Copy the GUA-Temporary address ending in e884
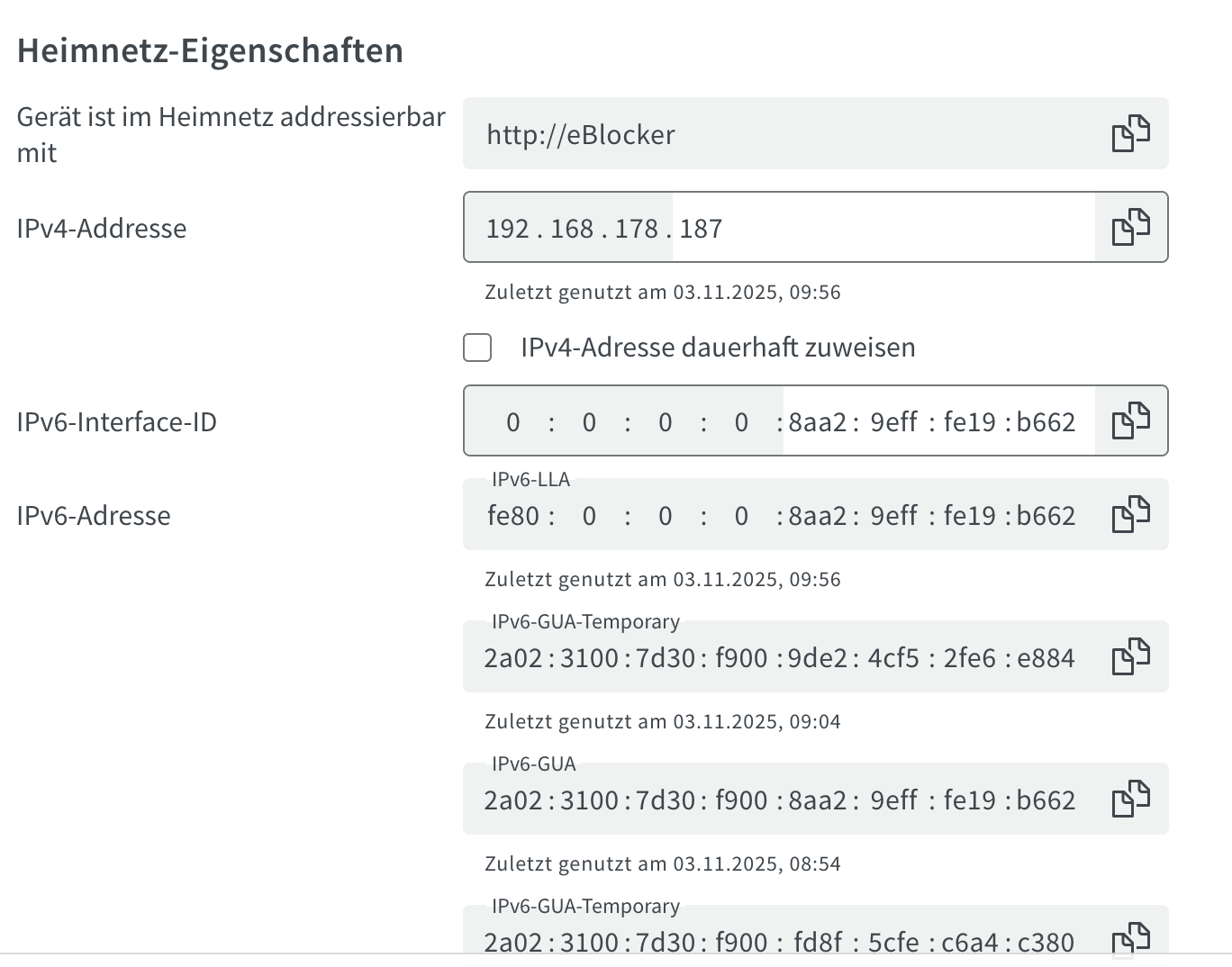Screen dimensions: 1232x967 [x=1130, y=656]
